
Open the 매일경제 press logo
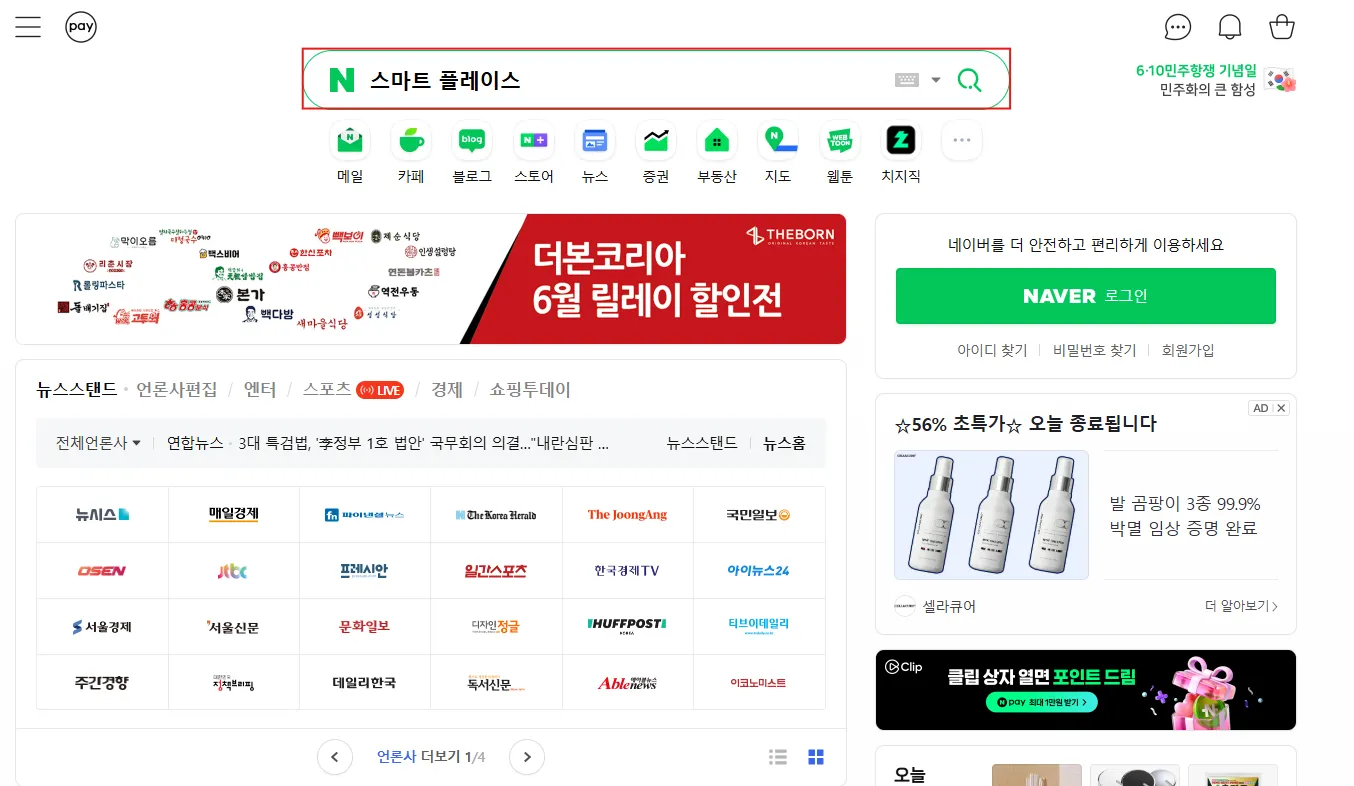[234, 515]
